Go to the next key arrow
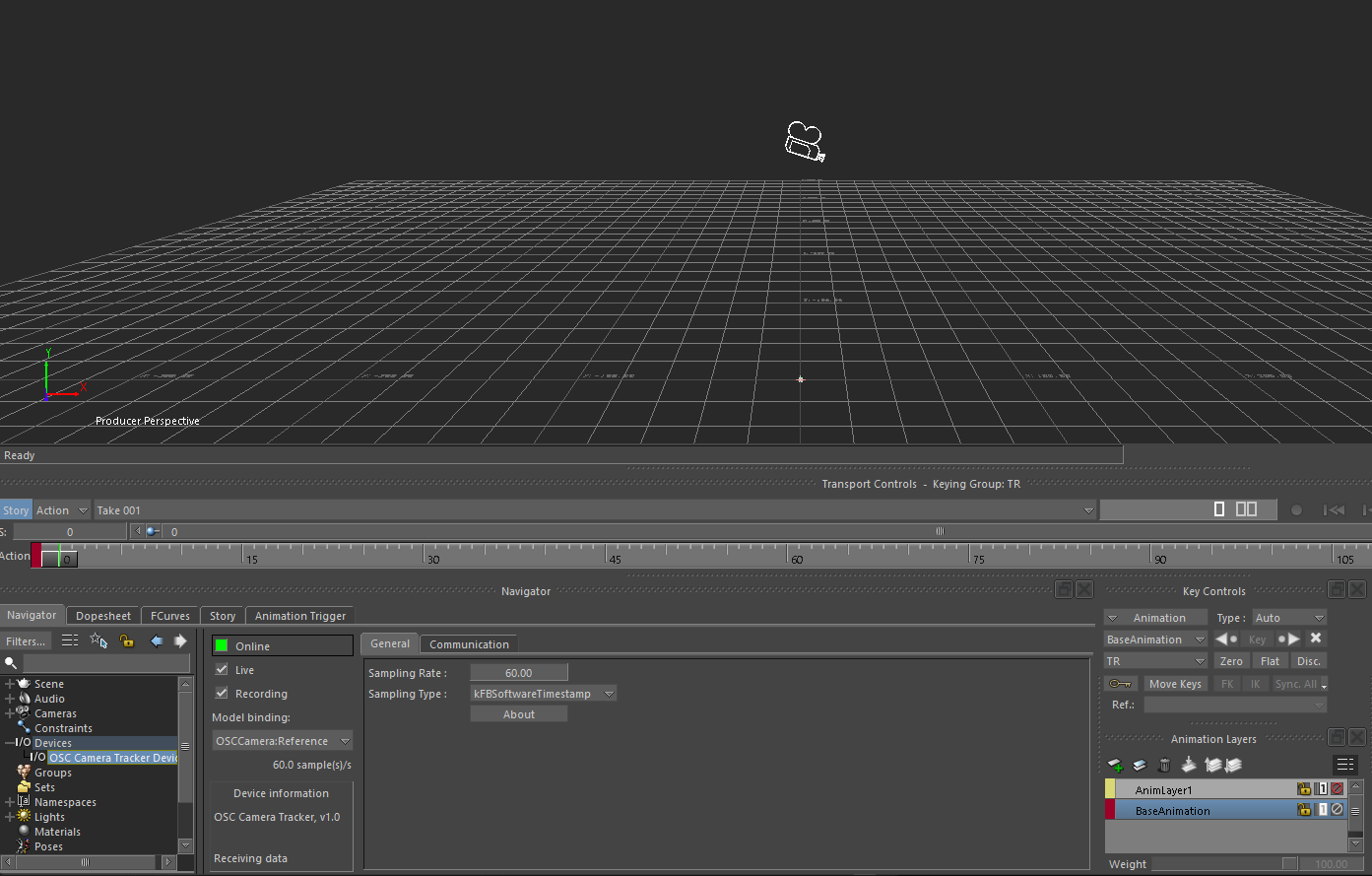Viewport: 1372px width, 876px height. 1288,639
